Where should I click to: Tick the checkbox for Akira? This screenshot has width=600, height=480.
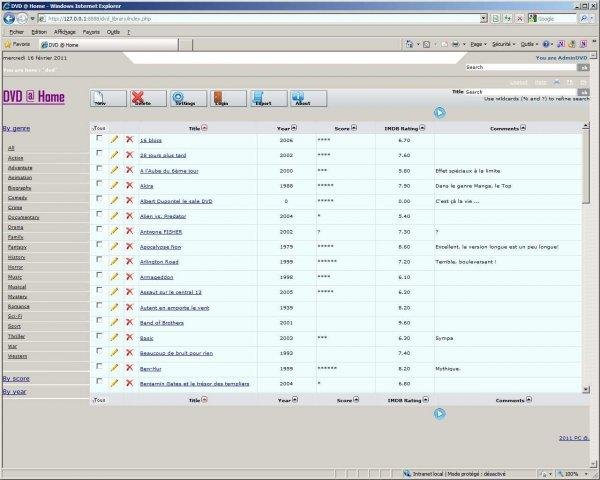tap(99, 183)
